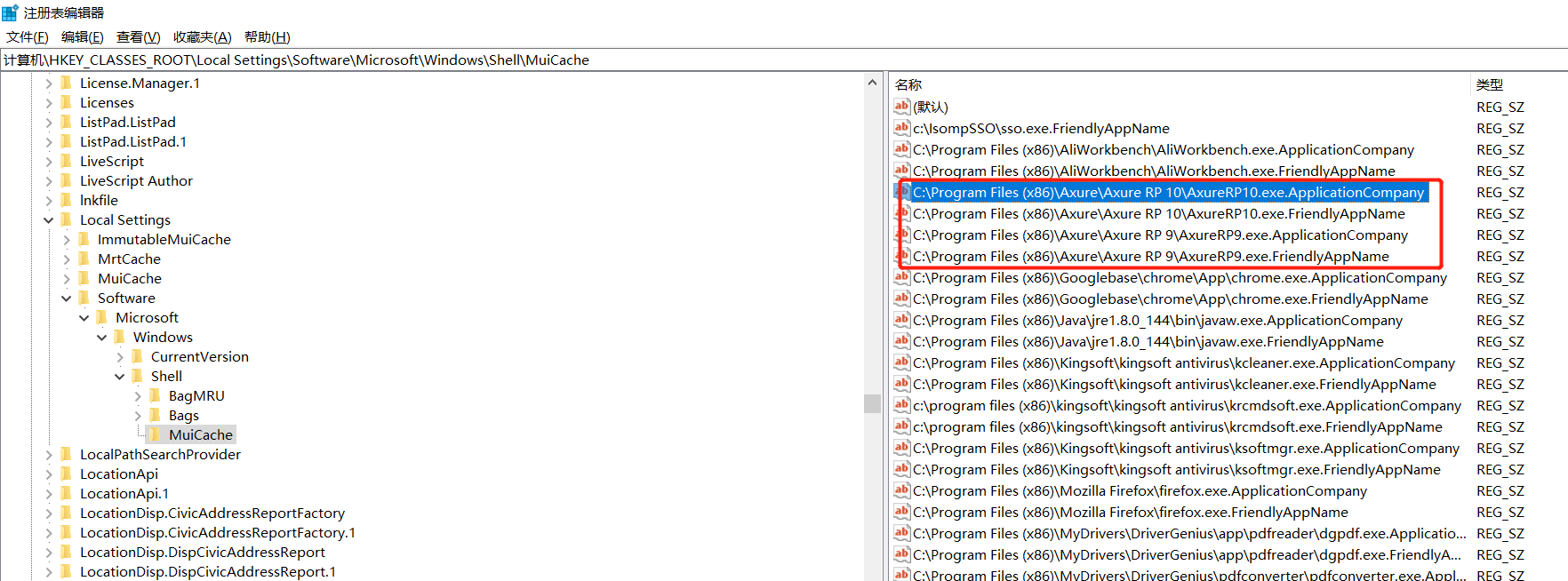1568x581 pixels.
Task: Open the 收藏夹(A) menu
Action: point(203,37)
